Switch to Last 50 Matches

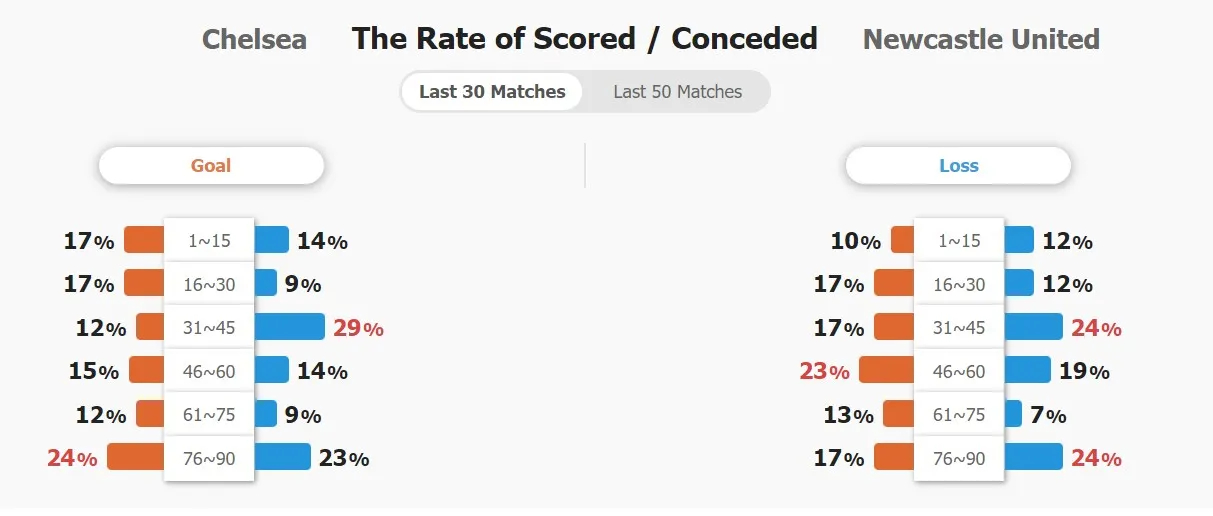click(677, 92)
